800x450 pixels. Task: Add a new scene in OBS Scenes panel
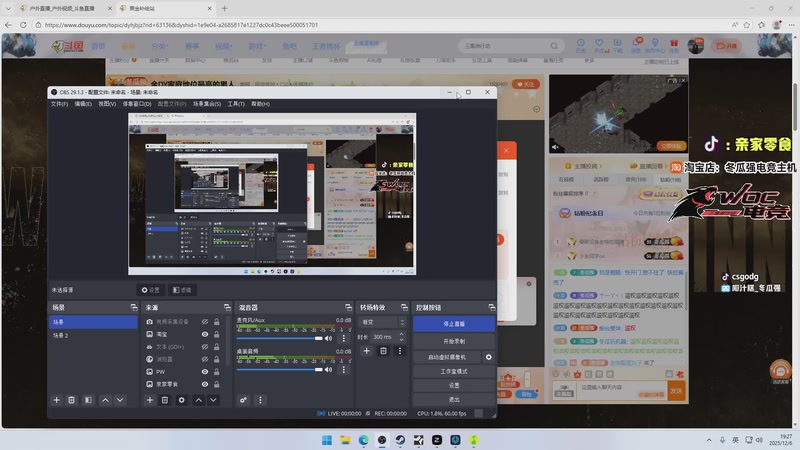[57, 400]
